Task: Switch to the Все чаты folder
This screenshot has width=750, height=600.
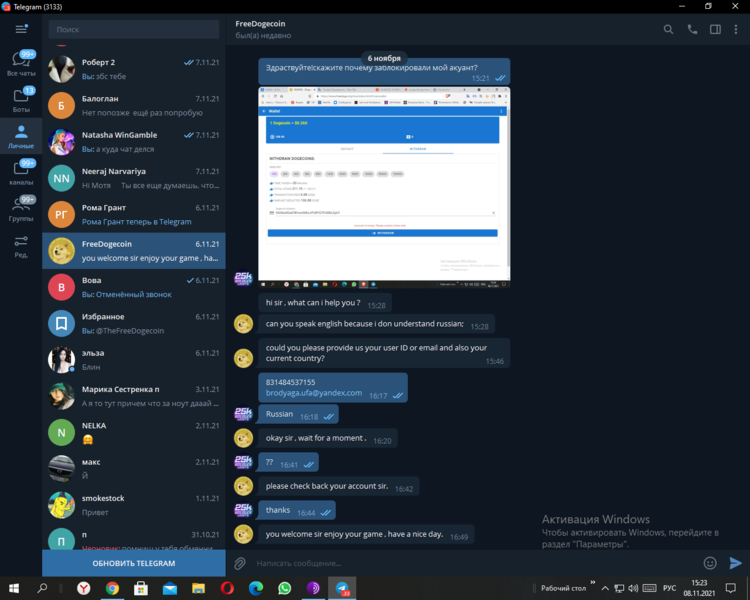Action: [21, 65]
